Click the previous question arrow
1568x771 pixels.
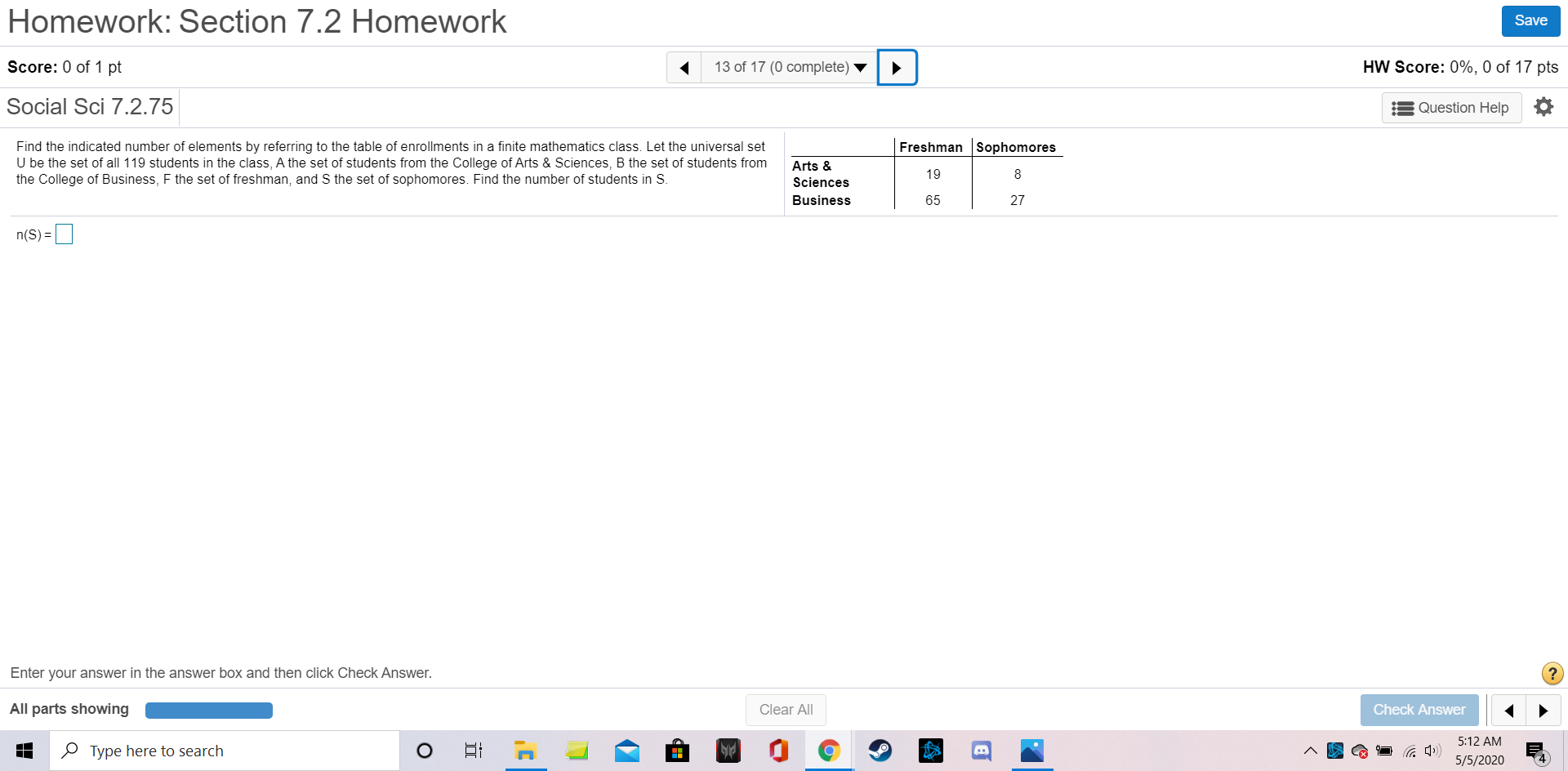click(x=684, y=67)
